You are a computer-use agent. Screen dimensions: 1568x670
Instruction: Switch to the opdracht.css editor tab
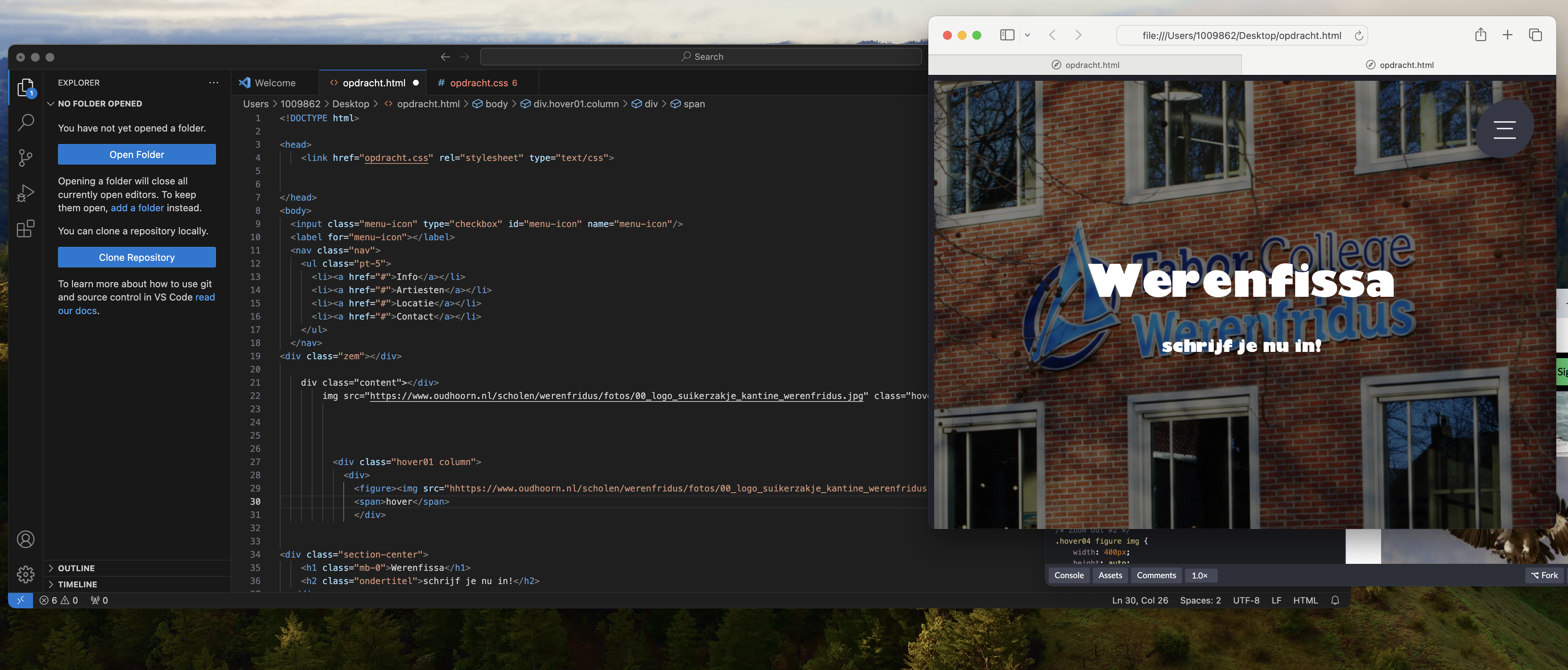(x=478, y=83)
